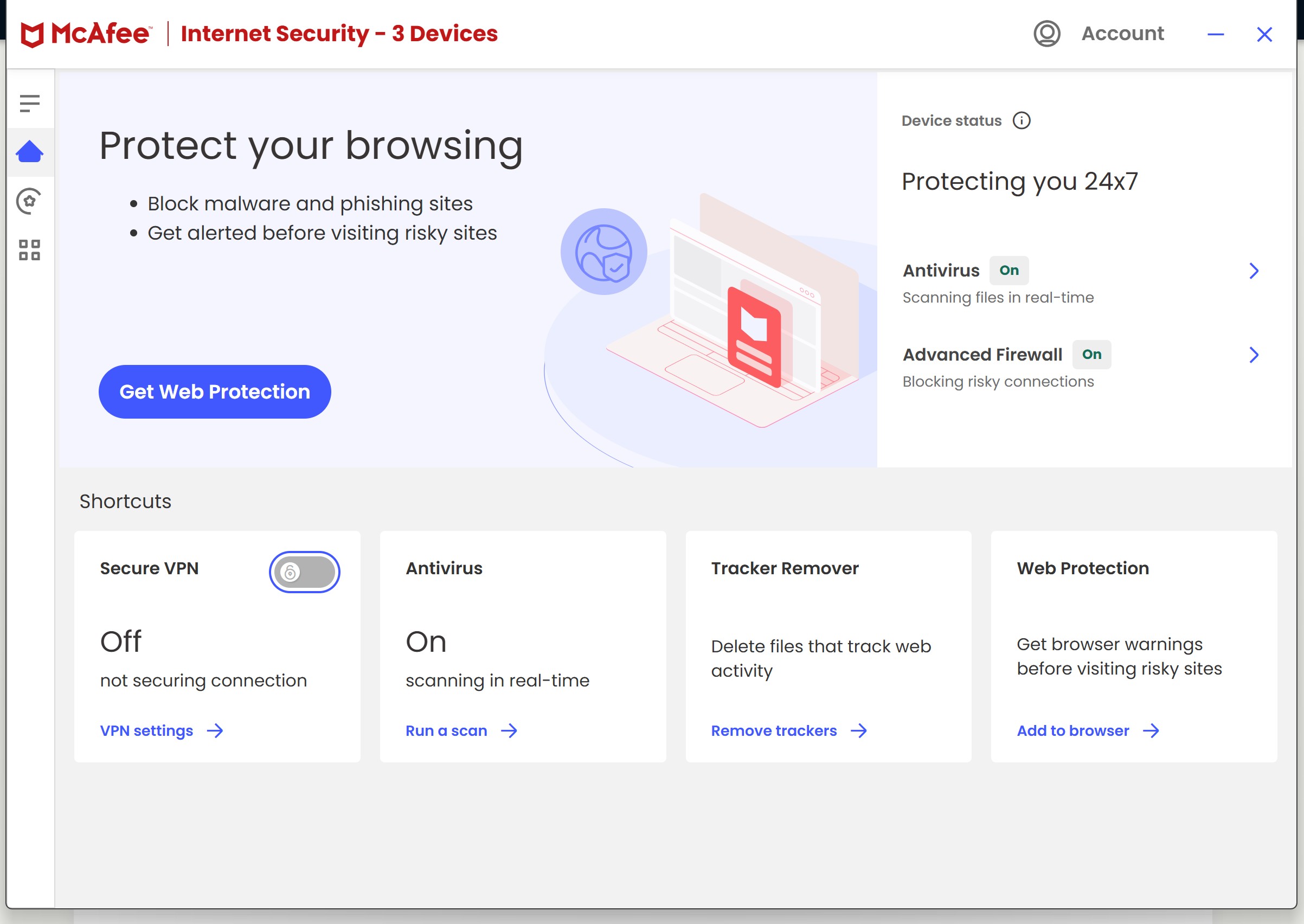This screenshot has height=924, width=1304.
Task: Click 'scanning in real-time' antivirus status text
Action: [x=498, y=681]
